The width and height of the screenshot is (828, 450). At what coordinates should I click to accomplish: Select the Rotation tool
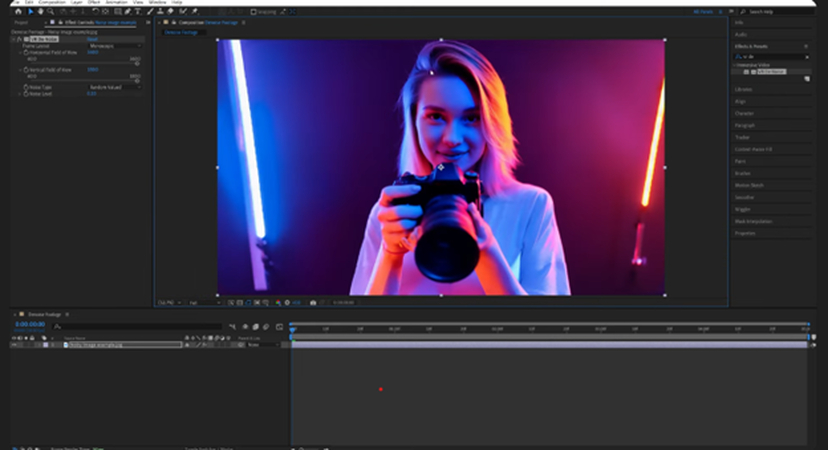tap(96, 11)
